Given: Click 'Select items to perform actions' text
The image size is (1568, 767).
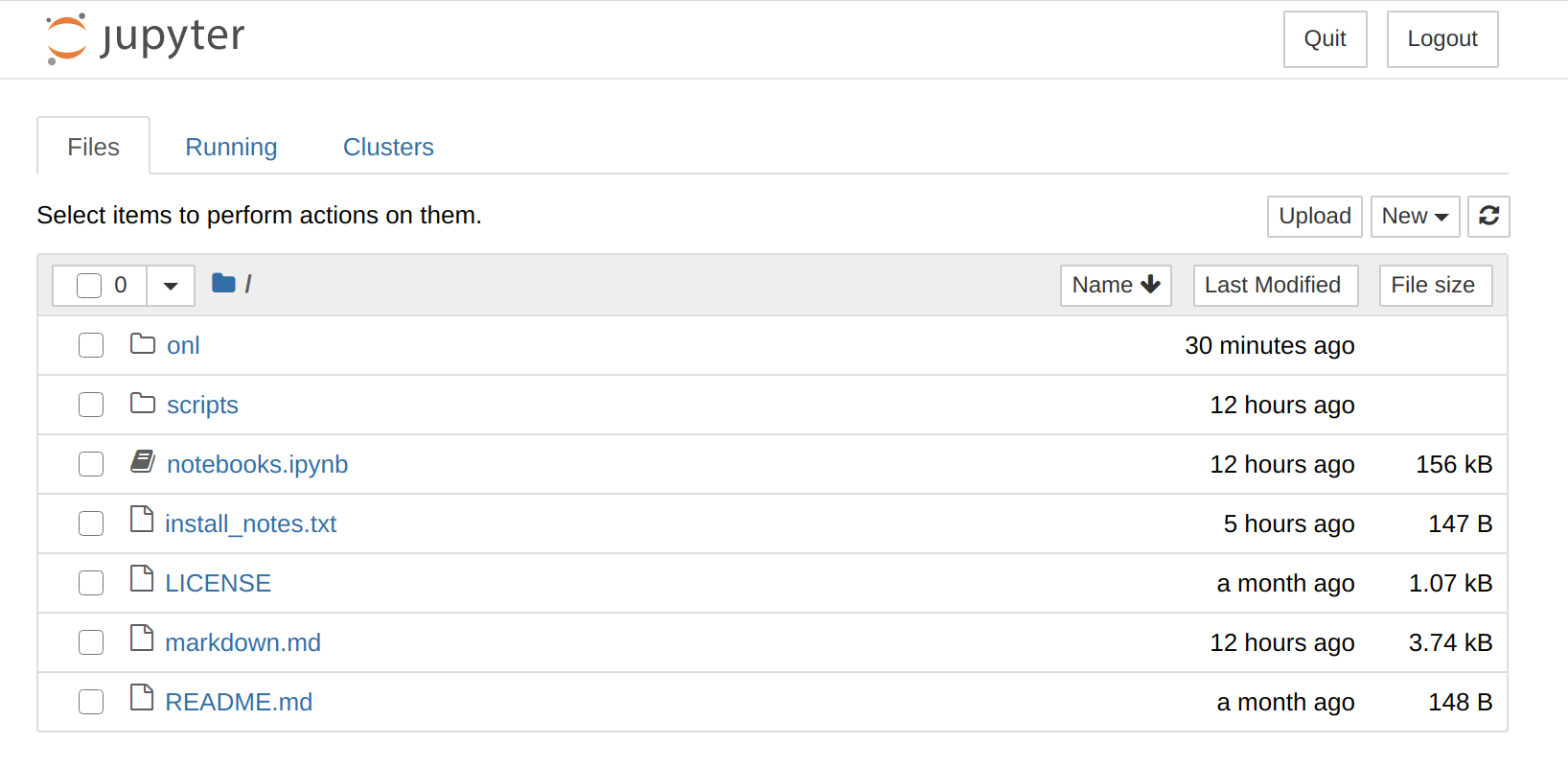Looking at the screenshot, I should coord(259,215).
